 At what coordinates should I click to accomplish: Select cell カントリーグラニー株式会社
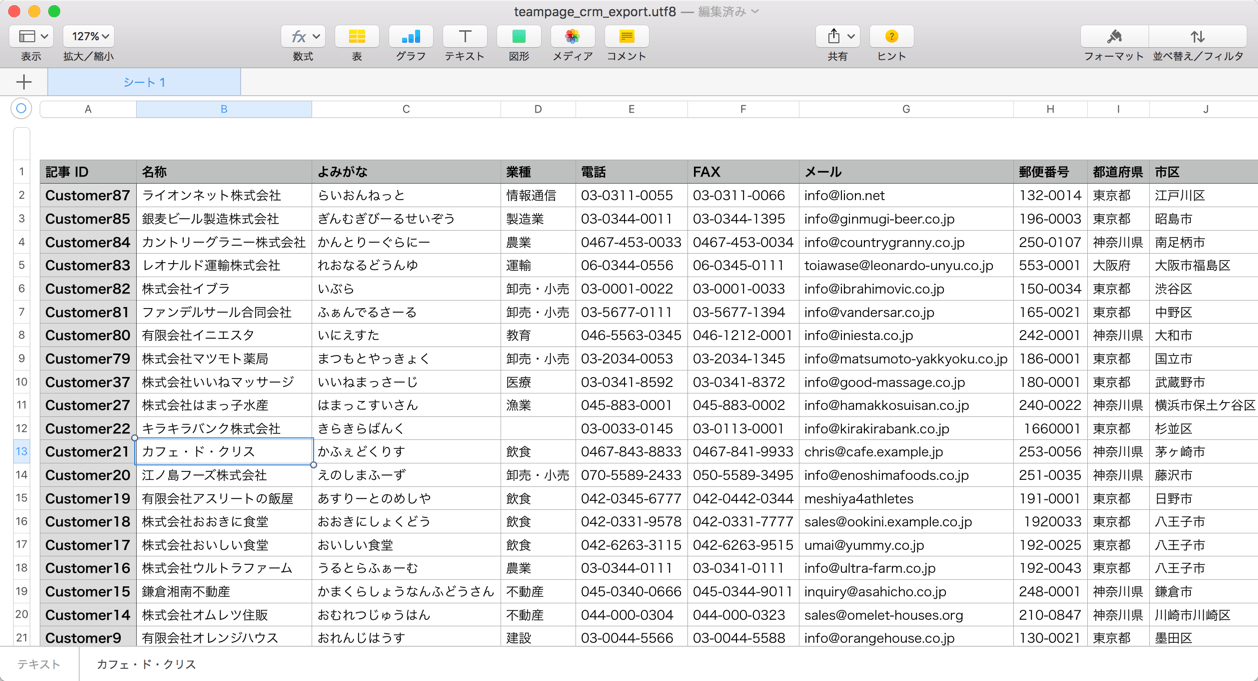tap(224, 242)
